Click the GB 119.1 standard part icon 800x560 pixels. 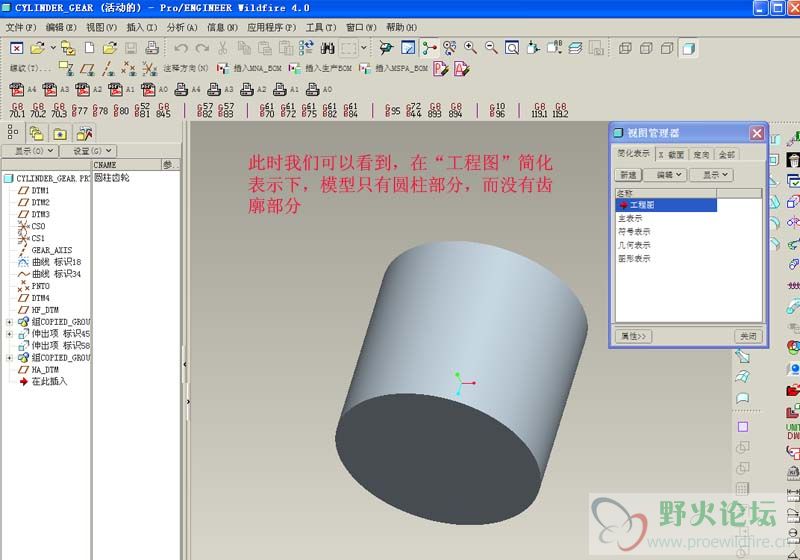(x=539, y=110)
